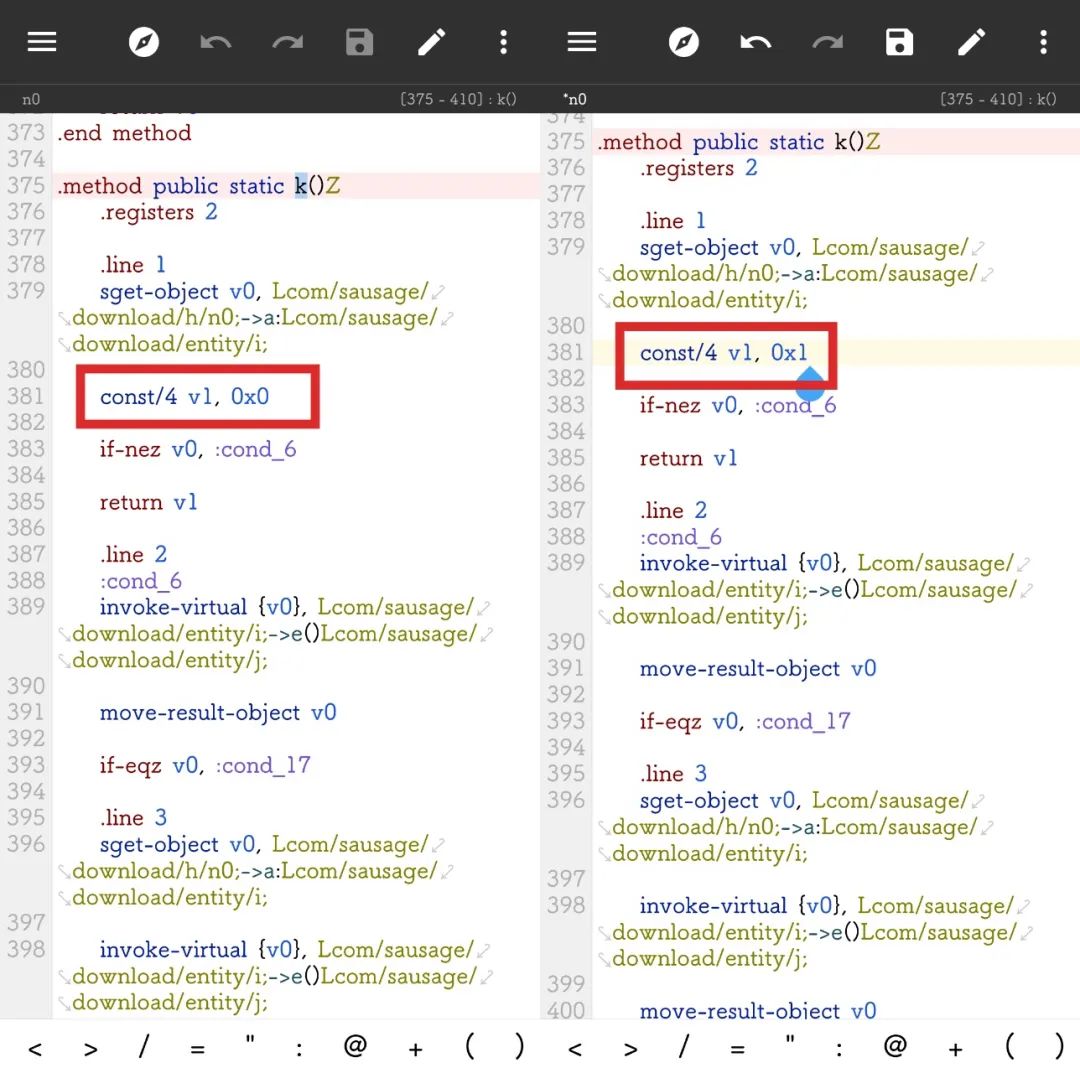Viewport: 1080px width, 1073px height.
Task: Tap the pencil edit icon in the left editor
Action: point(431,42)
